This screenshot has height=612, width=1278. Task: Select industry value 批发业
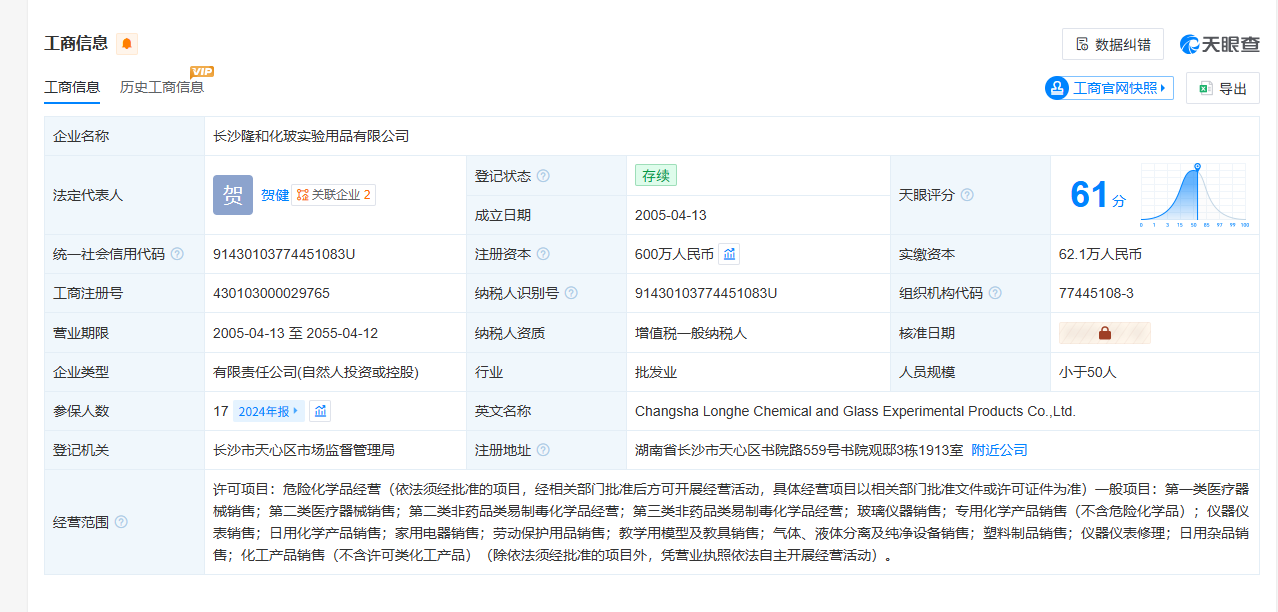656,372
